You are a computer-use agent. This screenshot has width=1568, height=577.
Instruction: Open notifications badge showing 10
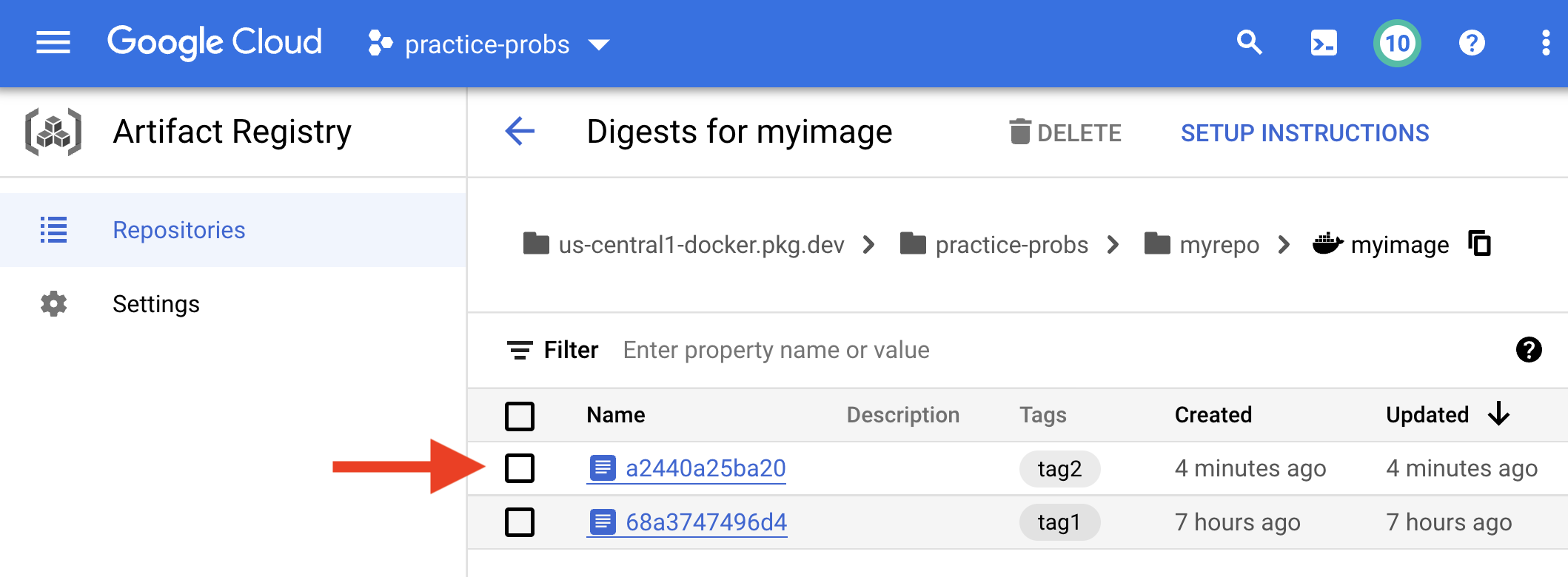[x=1397, y=43]
